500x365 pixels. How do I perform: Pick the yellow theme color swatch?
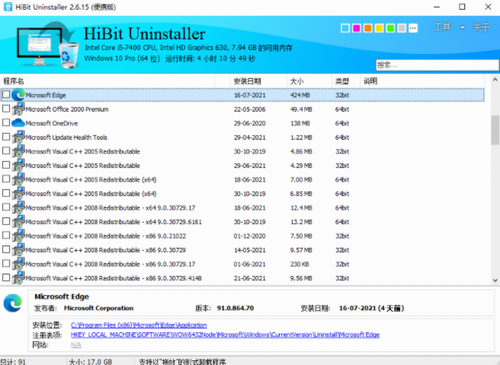[x=379, y=28]
